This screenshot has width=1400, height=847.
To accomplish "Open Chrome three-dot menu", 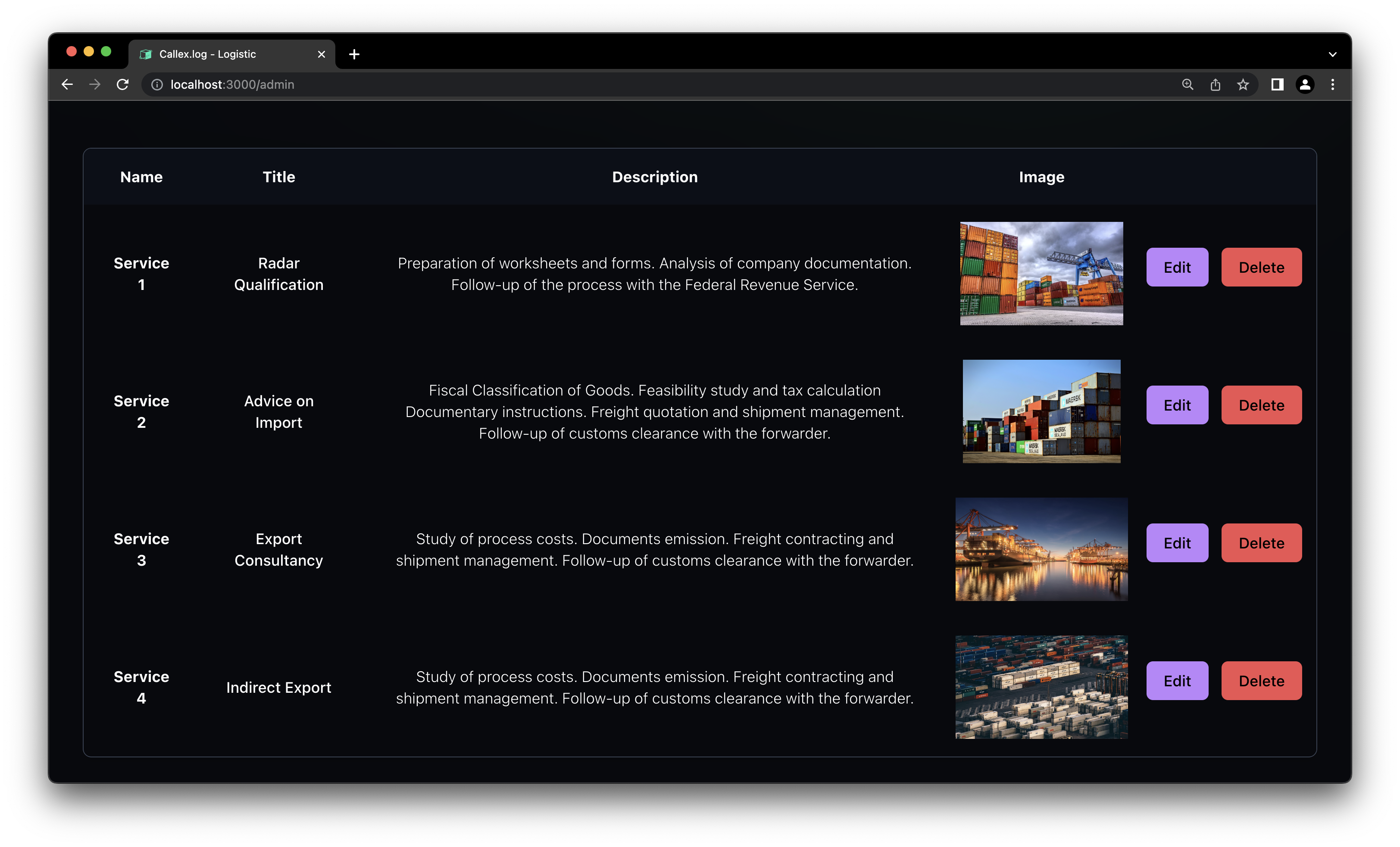I will 1333,84.
